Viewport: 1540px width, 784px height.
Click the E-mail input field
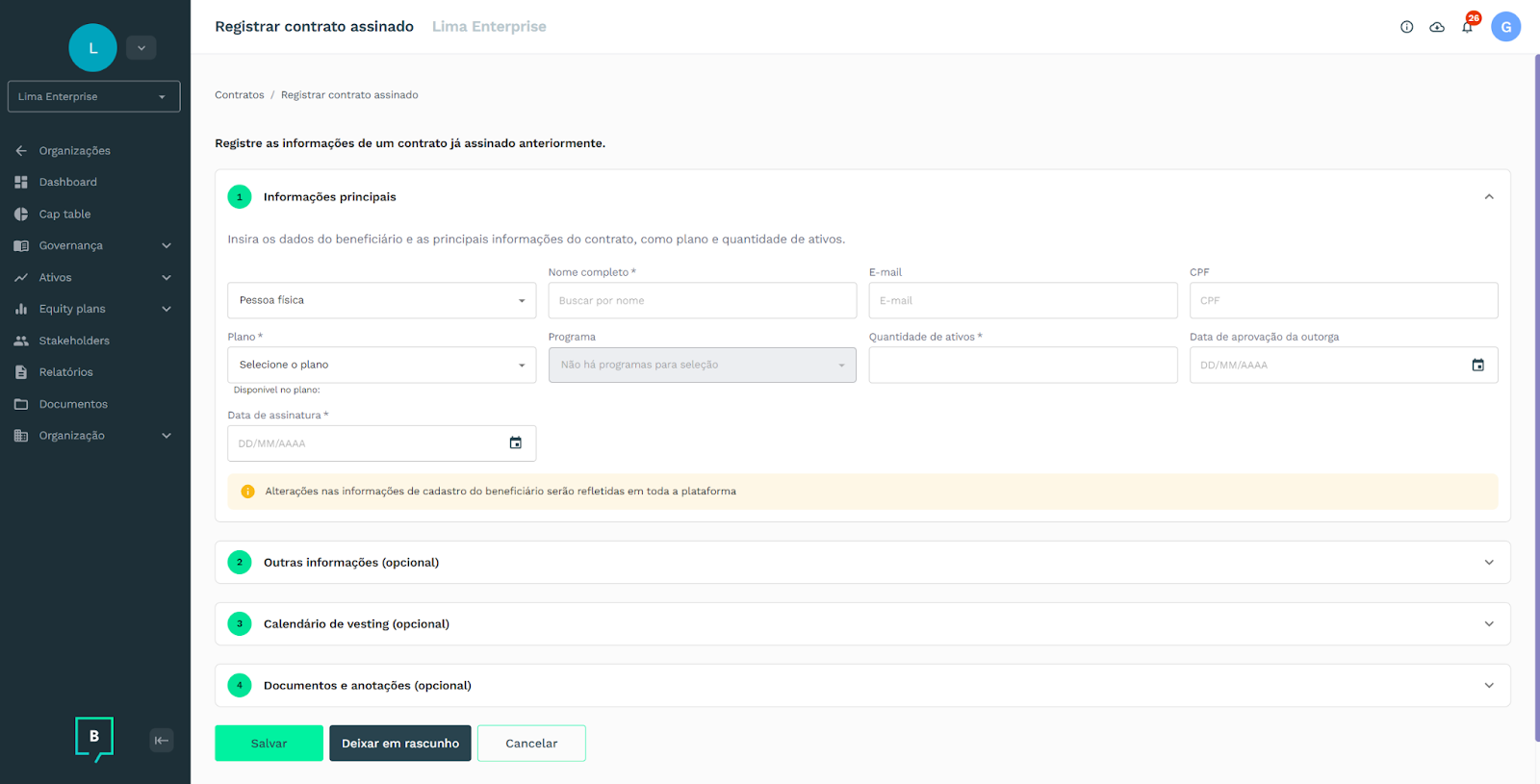point(1023,300)
